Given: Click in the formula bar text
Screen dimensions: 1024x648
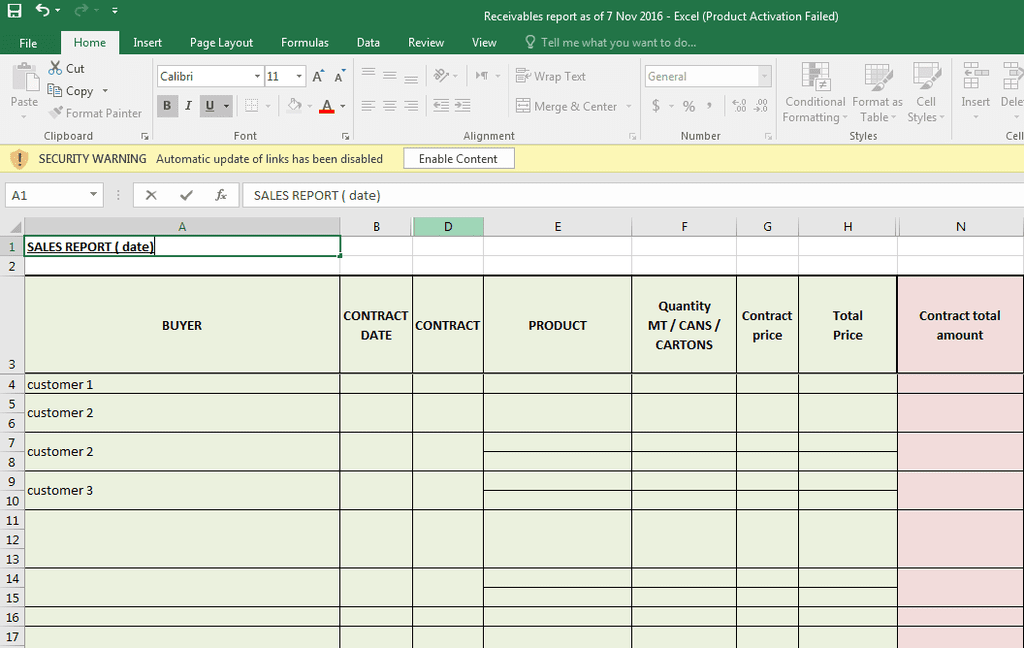Looking at the screenshot, I should pos(317,195).
